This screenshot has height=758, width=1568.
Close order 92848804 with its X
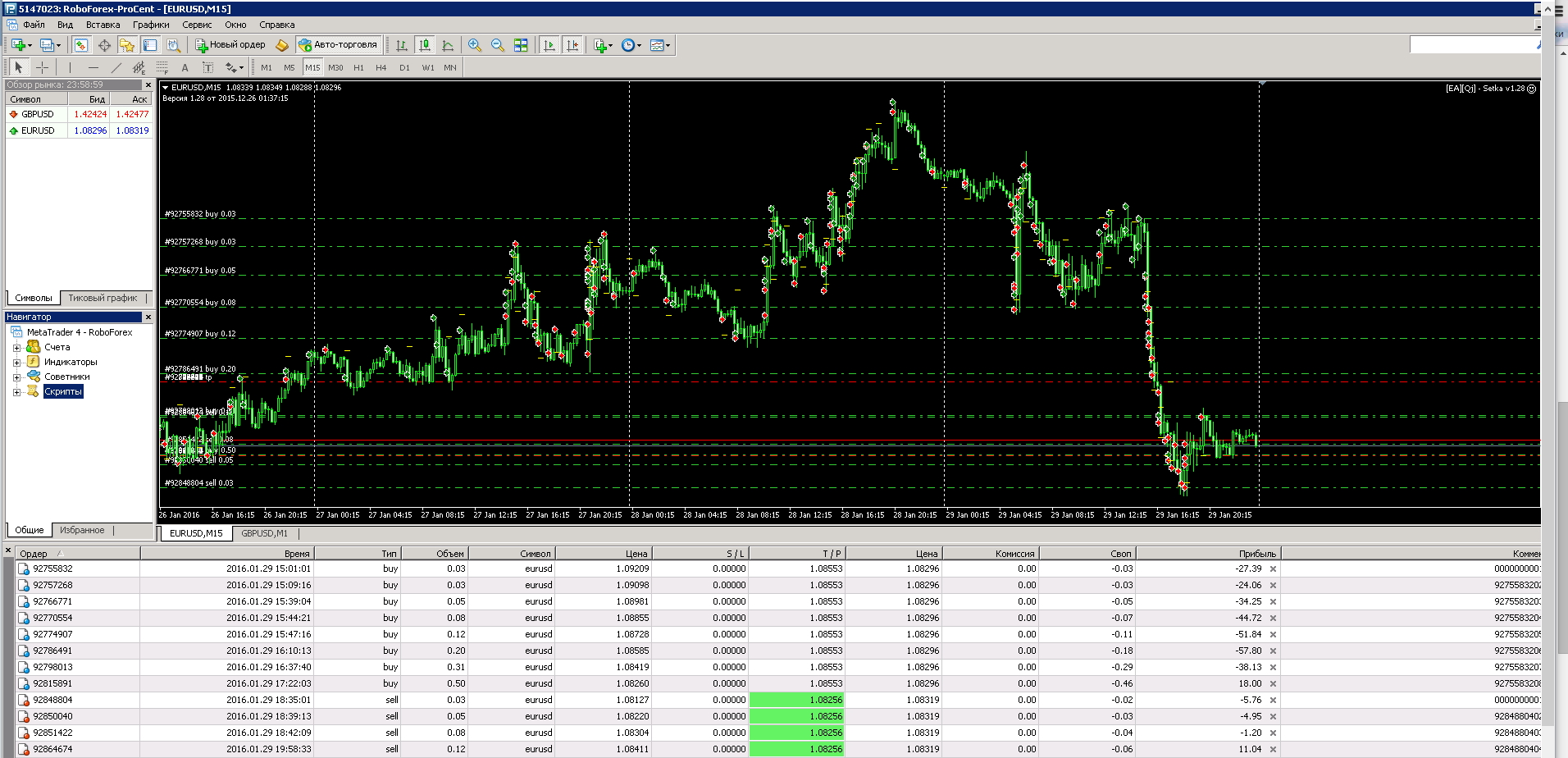[x=1273, y=700]
